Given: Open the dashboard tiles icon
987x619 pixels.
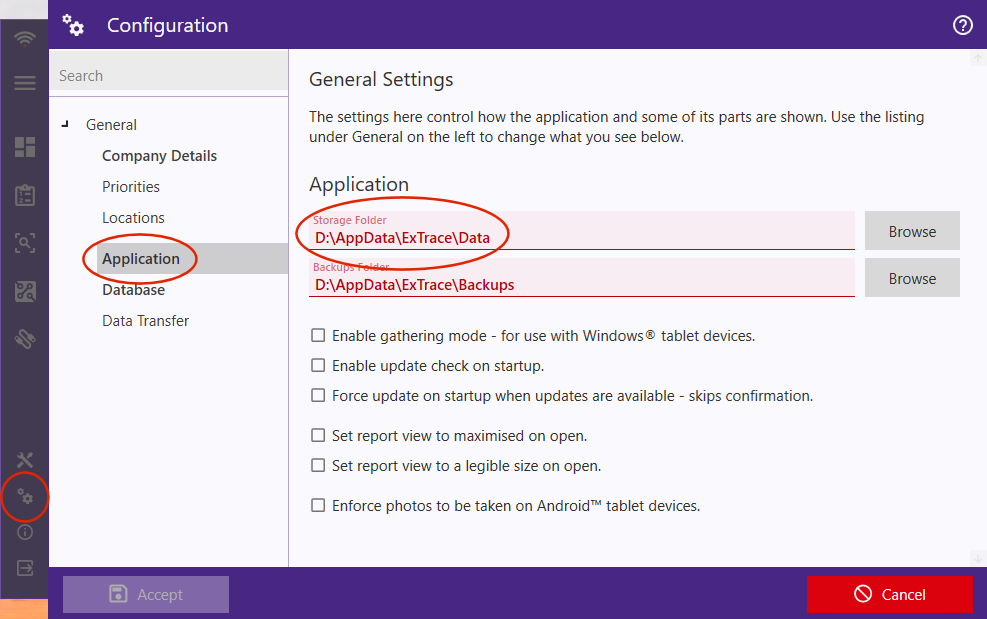Looking at the screenshot, I should point(25,147).
